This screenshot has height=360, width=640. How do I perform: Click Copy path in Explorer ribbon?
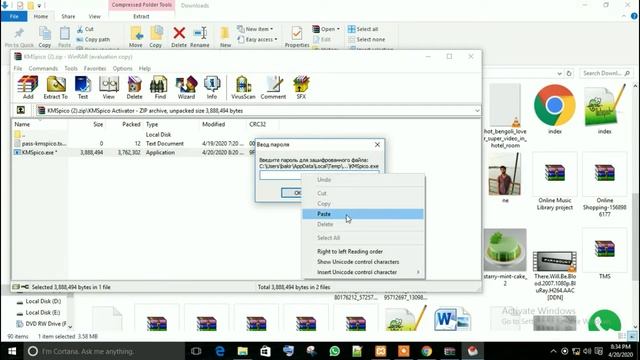click(93, 40)
